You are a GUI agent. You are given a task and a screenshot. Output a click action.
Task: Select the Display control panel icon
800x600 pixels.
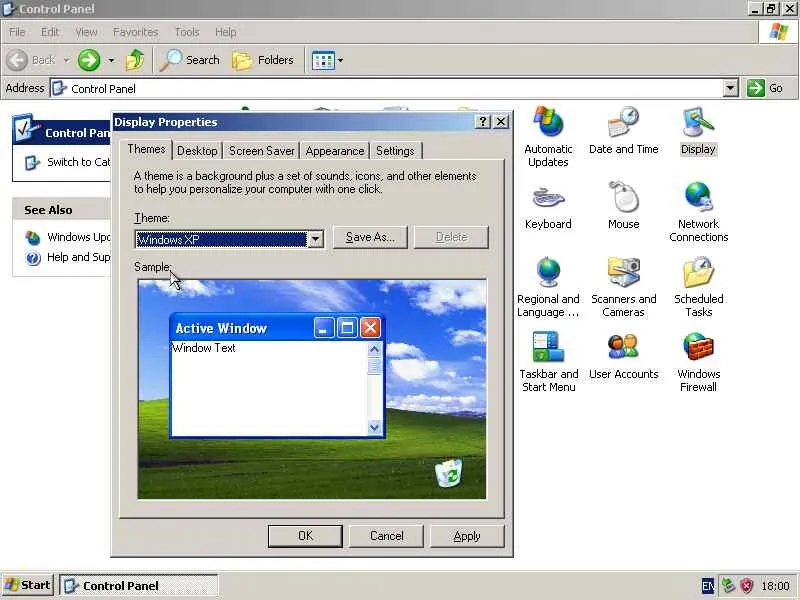coord(698,122)
